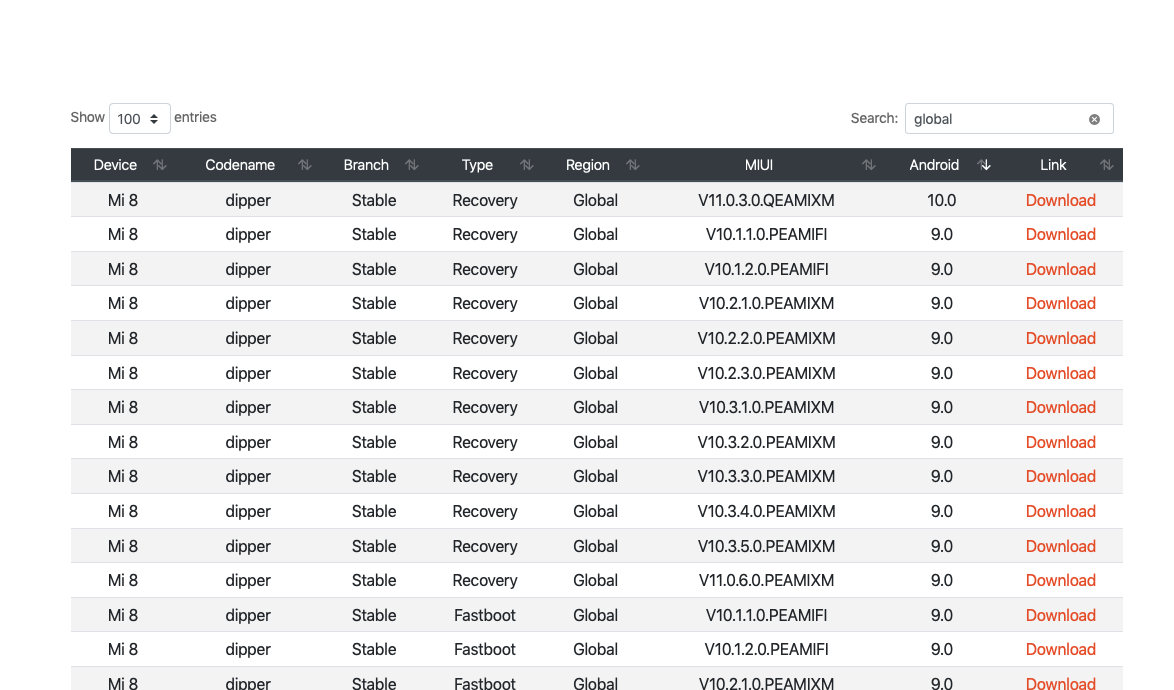Sort table by Android column
This screenshot has width=1174, height=690.
984,165
